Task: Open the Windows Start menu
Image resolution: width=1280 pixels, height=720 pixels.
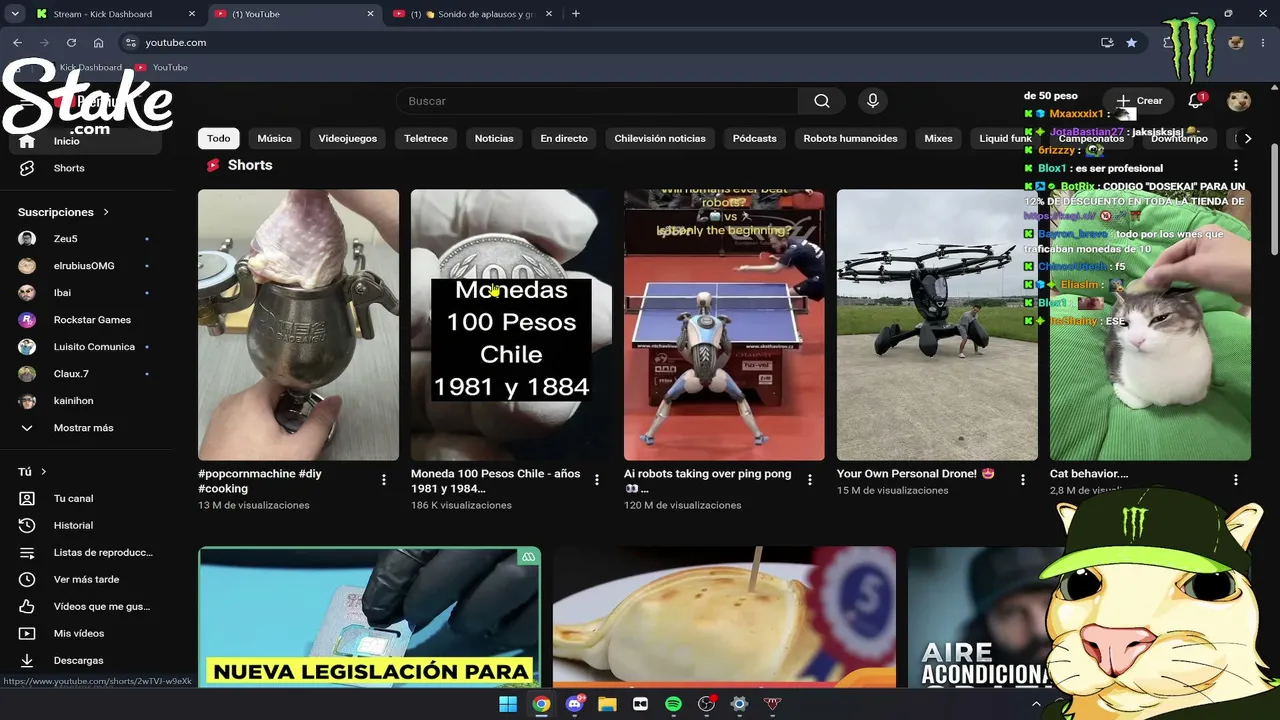Action: click(x=508, y=704)
